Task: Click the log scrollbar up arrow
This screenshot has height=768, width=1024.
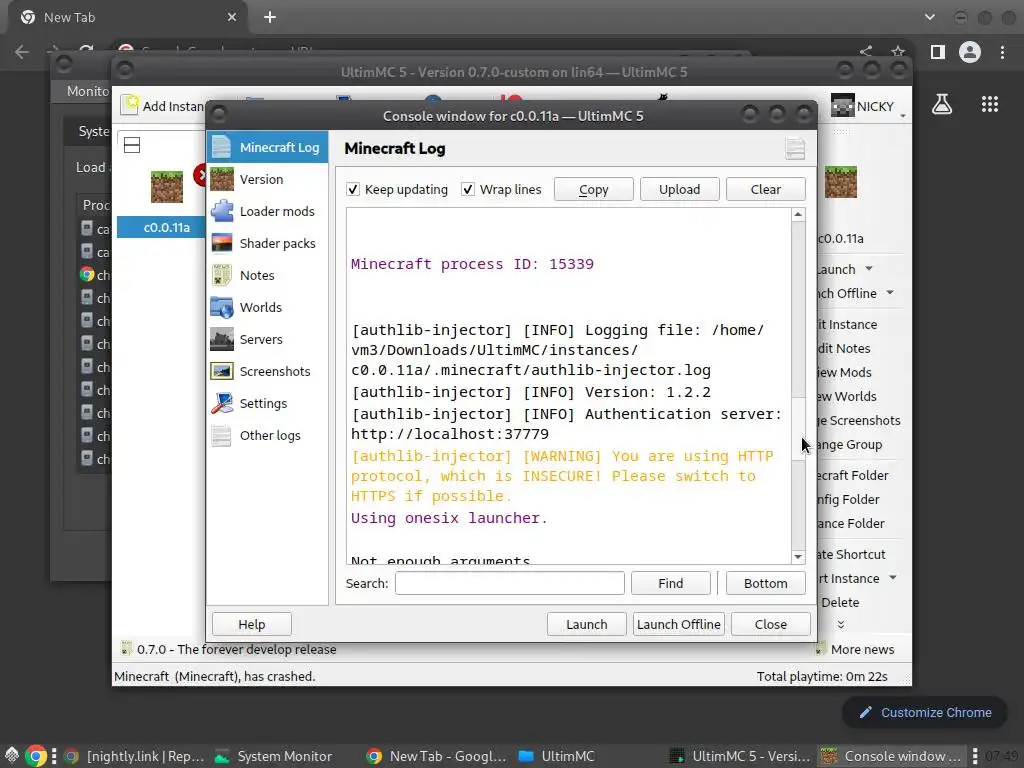Action: (798, 215)
